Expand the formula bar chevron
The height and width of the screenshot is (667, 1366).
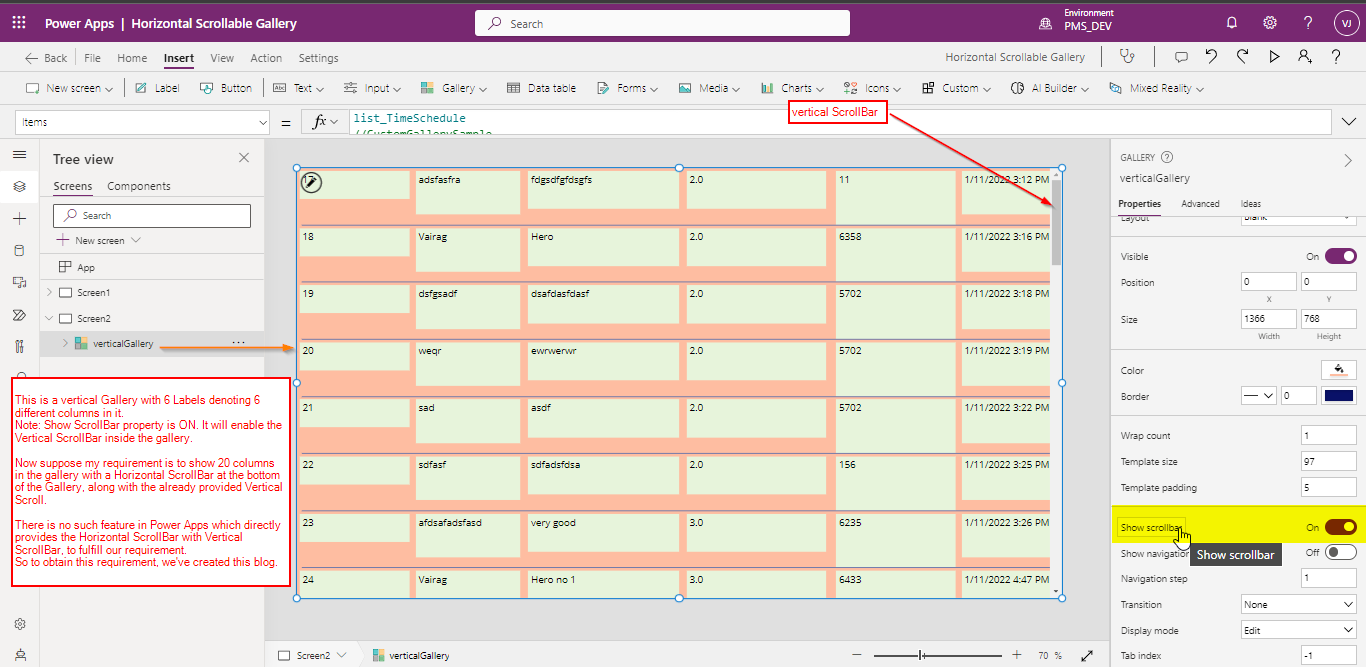pyautogui.click(x=1348, y=122)
